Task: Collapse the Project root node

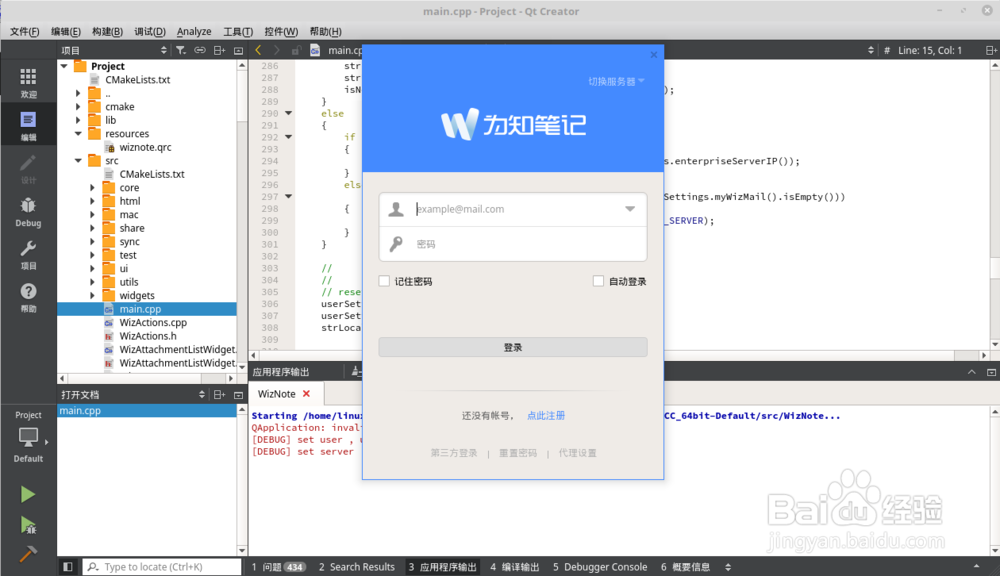Action: [x=64, y=66]
